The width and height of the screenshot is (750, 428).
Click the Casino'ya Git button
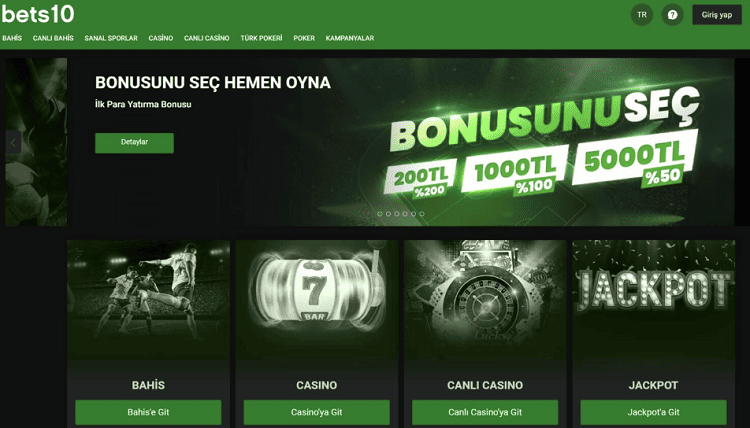pyautogui.click(x=317, y=412)
